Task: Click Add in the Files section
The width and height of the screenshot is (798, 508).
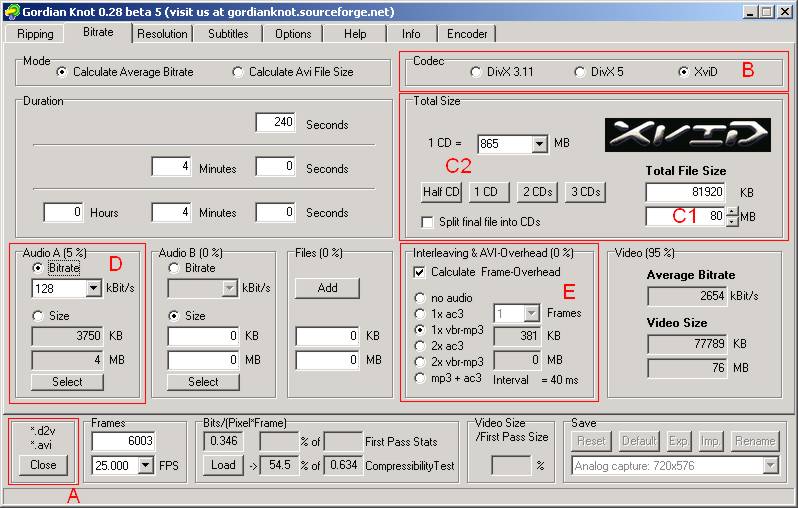Action: tap(327, 288)
